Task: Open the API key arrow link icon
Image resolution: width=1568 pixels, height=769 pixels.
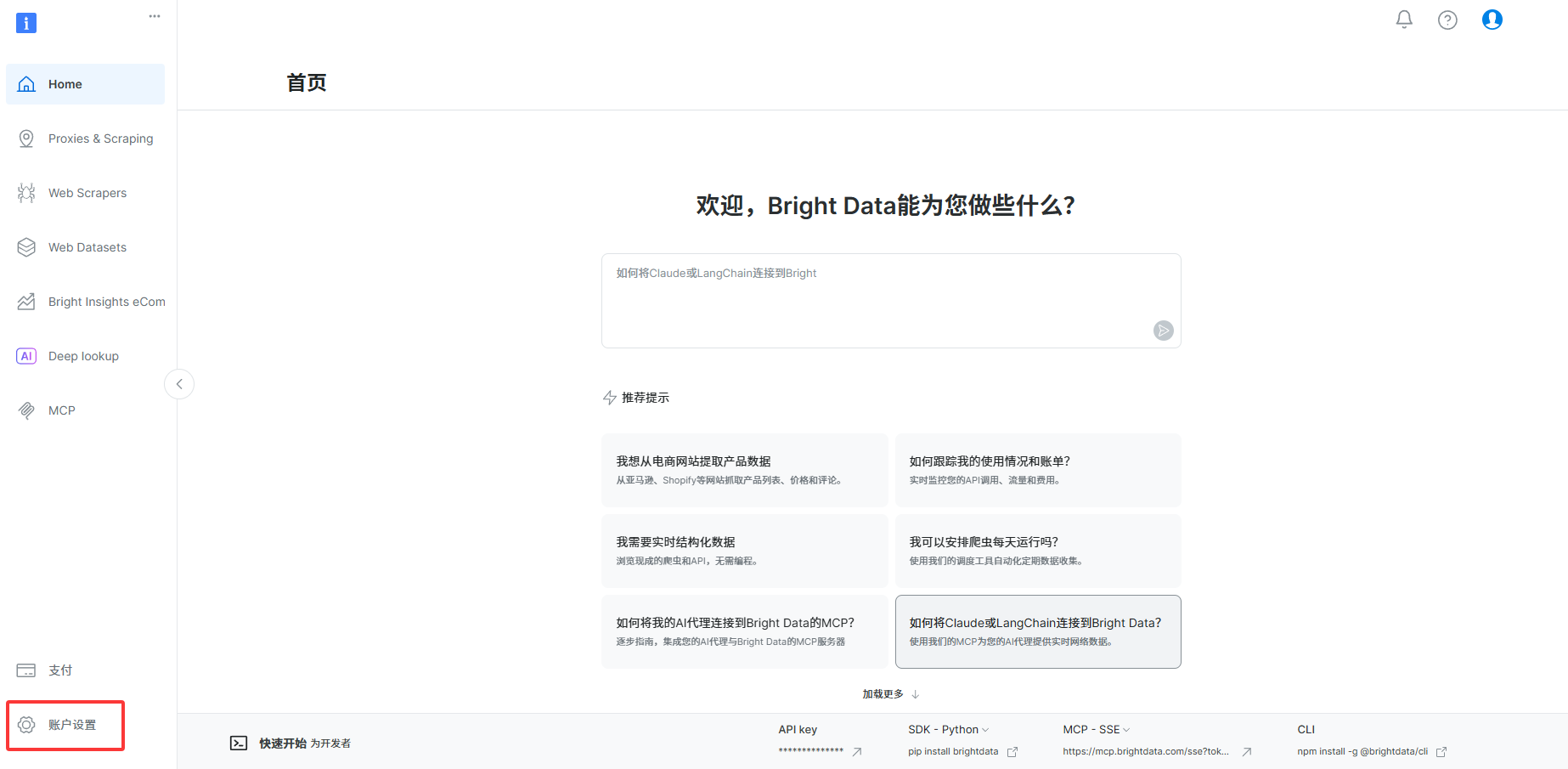Action: pos(857,752)
